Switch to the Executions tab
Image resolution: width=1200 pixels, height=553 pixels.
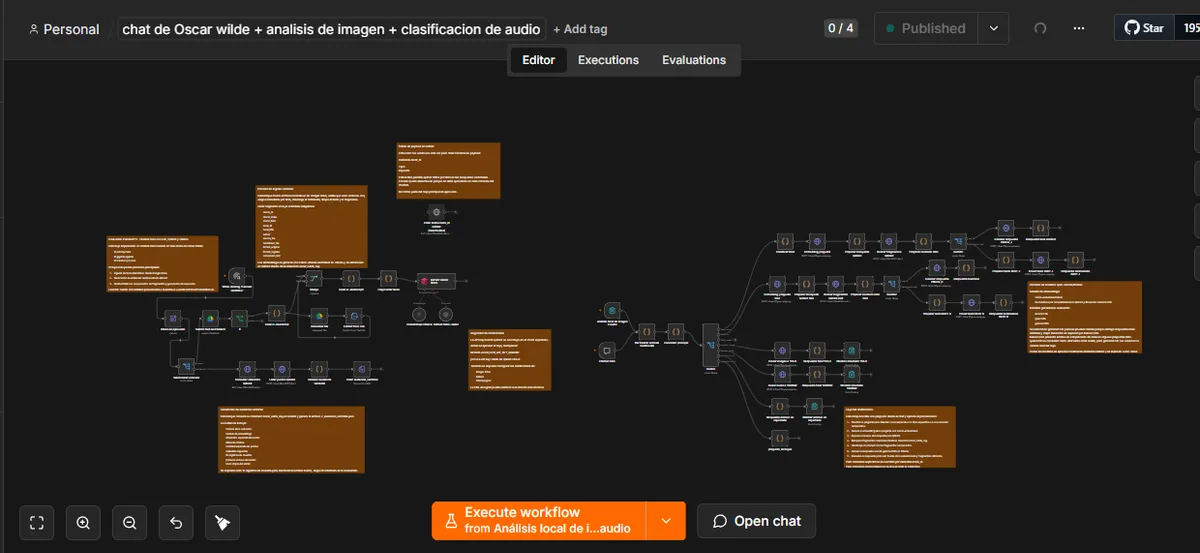(608, 60)
